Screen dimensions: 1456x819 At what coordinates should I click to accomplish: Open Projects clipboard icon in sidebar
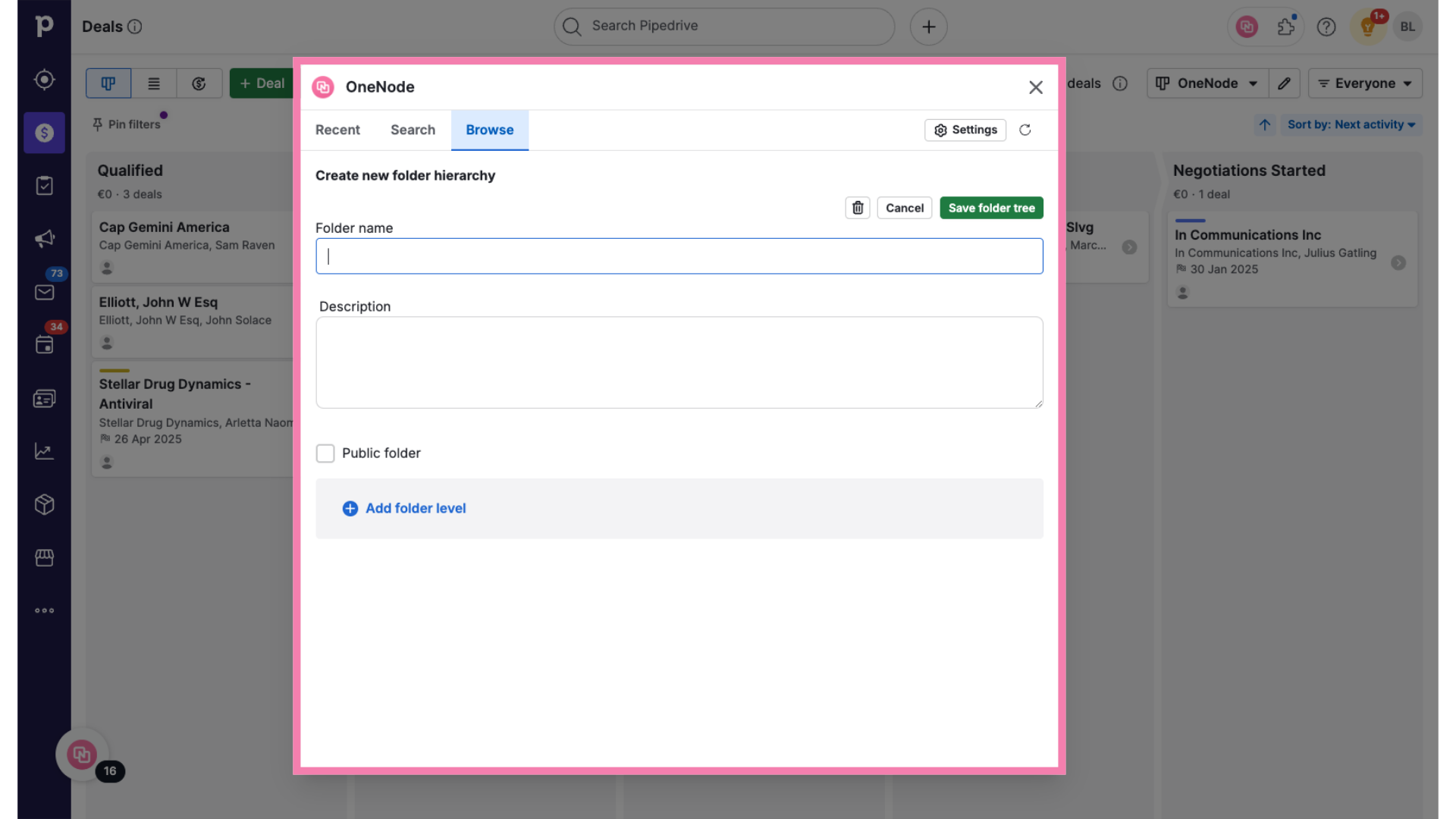tap(44, 186)
